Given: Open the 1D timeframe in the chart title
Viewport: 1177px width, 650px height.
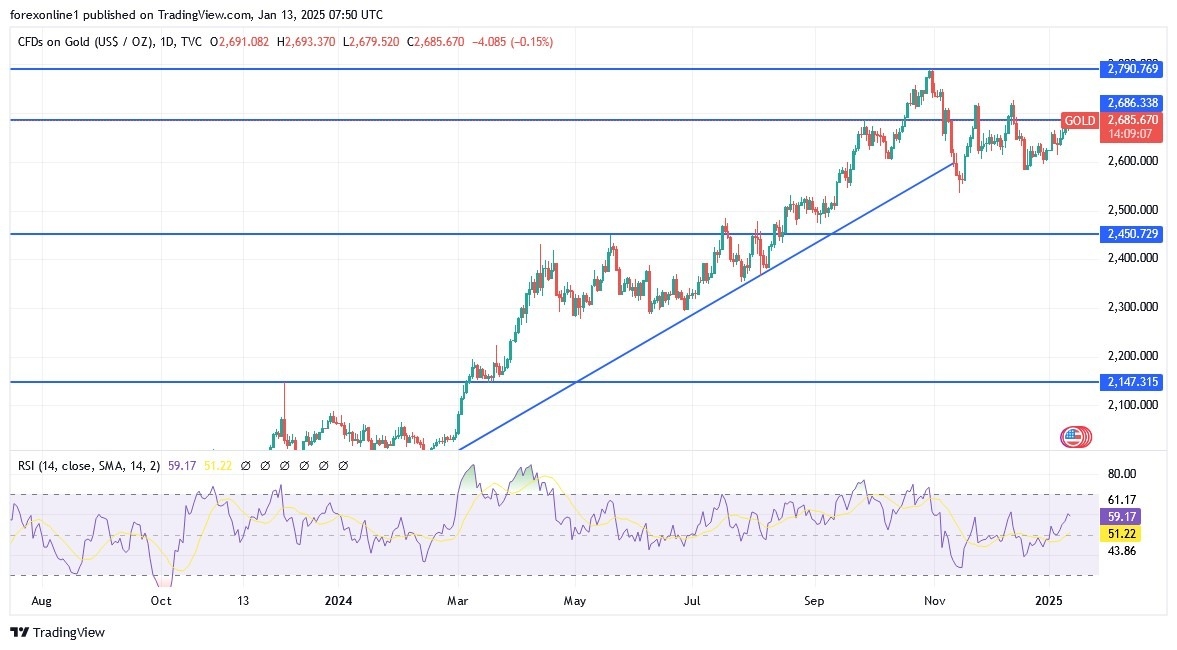Looking at the screenshot, I should [165, 42].
